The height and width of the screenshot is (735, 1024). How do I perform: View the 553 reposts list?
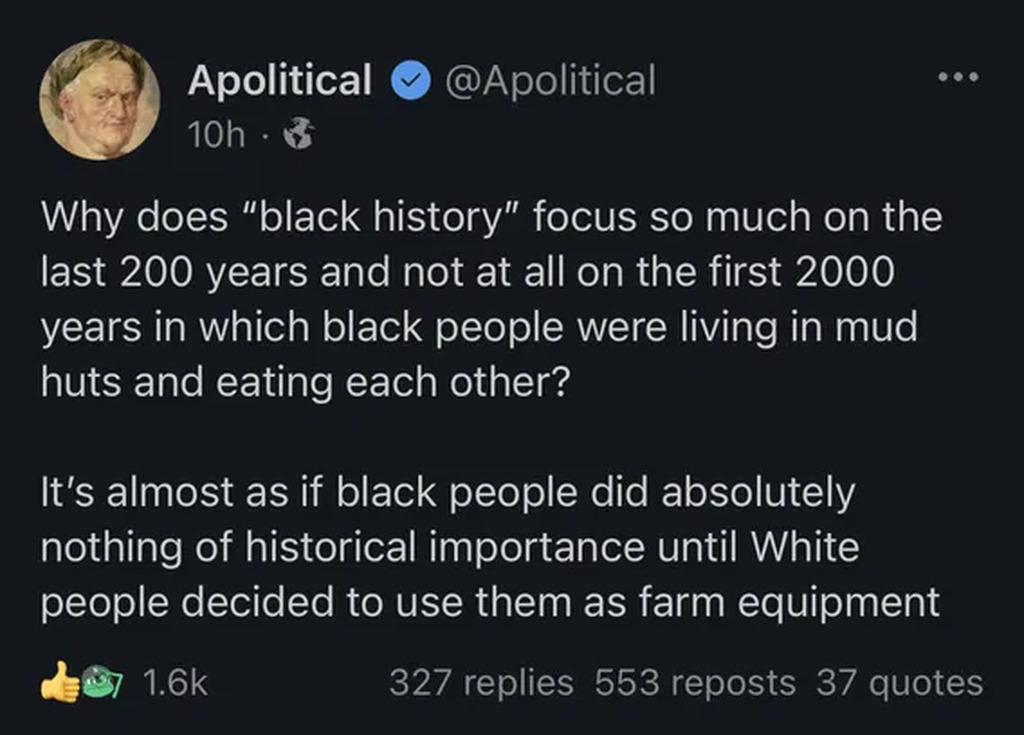pyautogui.click(x=695, y=683)
